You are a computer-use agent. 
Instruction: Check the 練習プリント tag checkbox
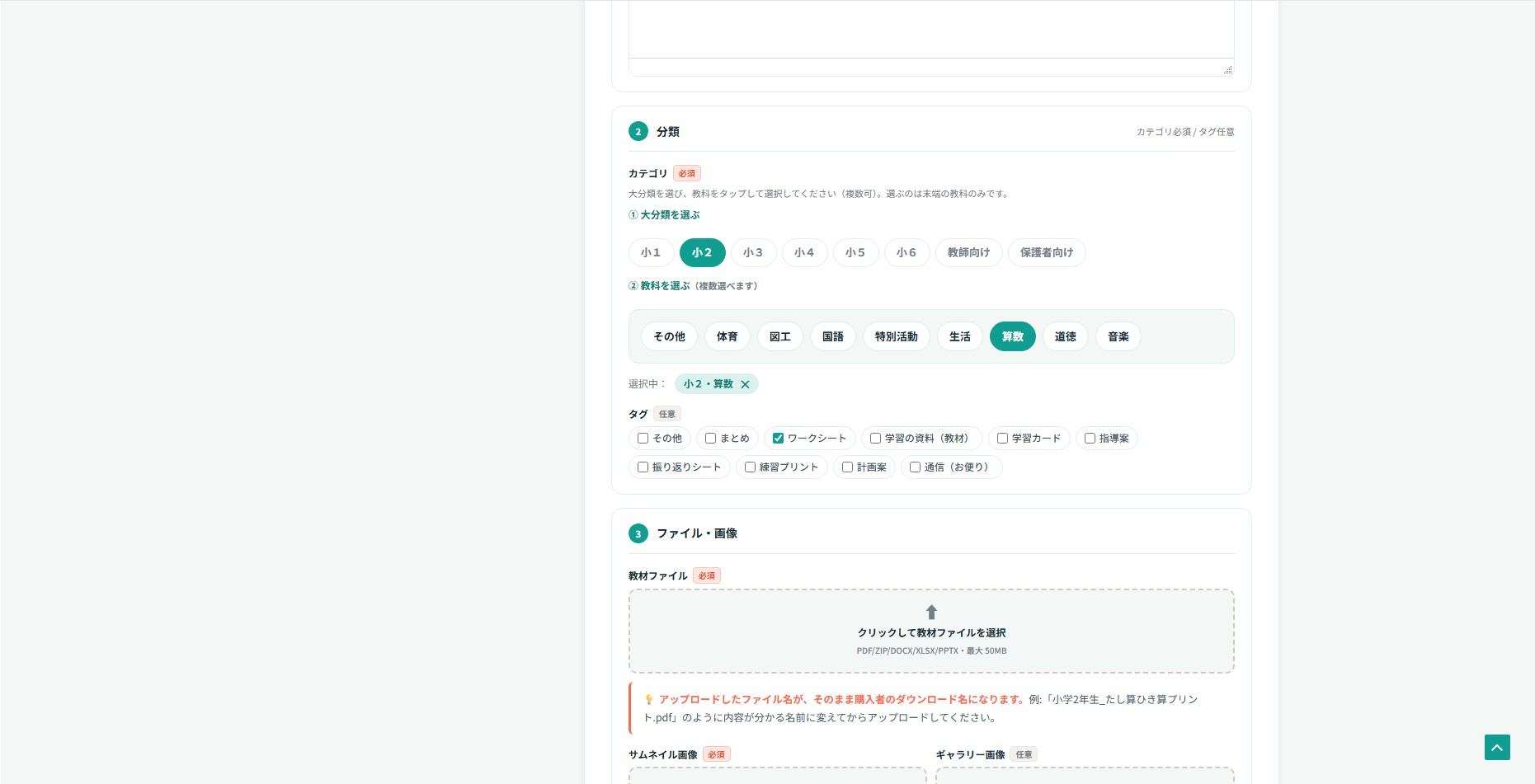(x=750, y=467)
